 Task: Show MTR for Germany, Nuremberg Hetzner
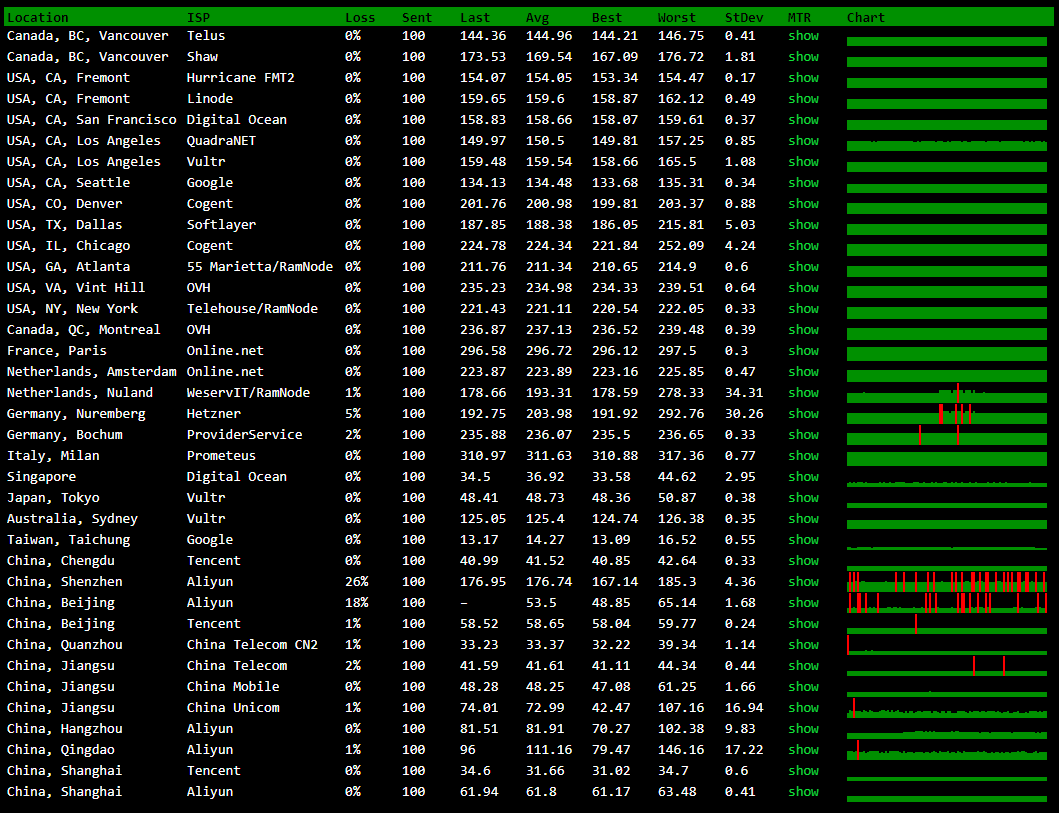point(803,414)
